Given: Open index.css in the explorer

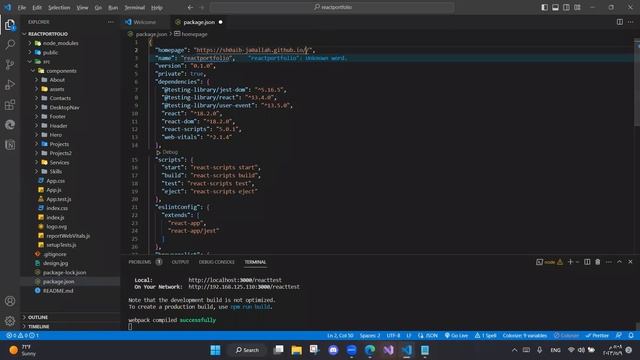Looking at the screenshot, I should [x=57, y=209].
